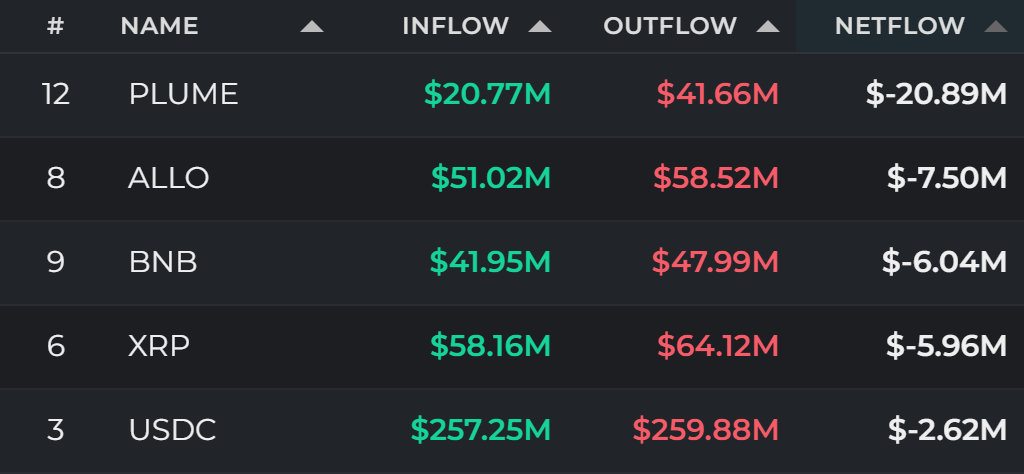Toggle NETFLOW sort arrow

[996, 27]
